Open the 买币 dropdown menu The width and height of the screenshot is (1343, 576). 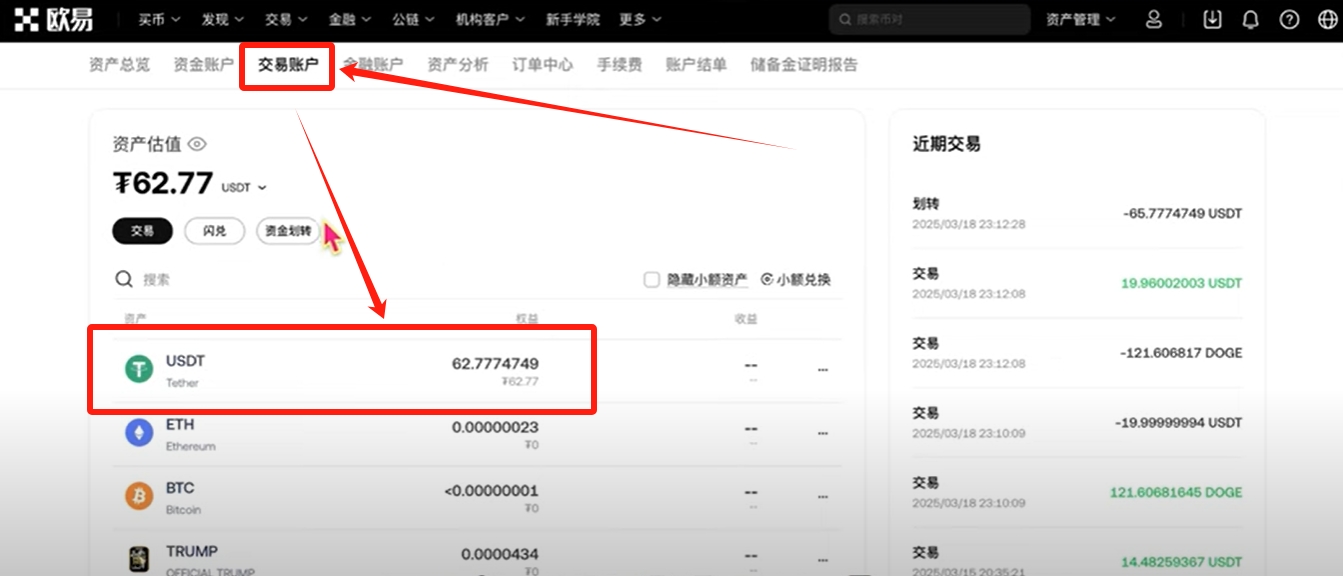point(160,19)
